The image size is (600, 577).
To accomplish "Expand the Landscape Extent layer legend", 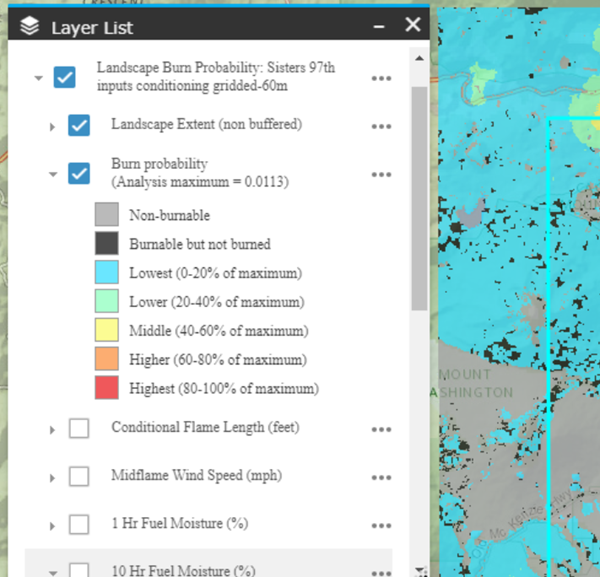I will click(52, 126).
